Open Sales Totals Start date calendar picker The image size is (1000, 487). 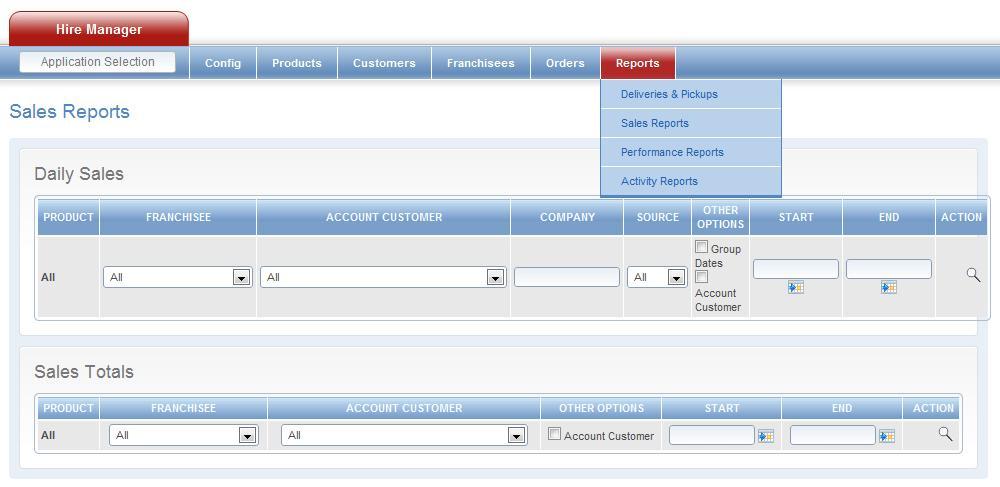coord(766,436)
